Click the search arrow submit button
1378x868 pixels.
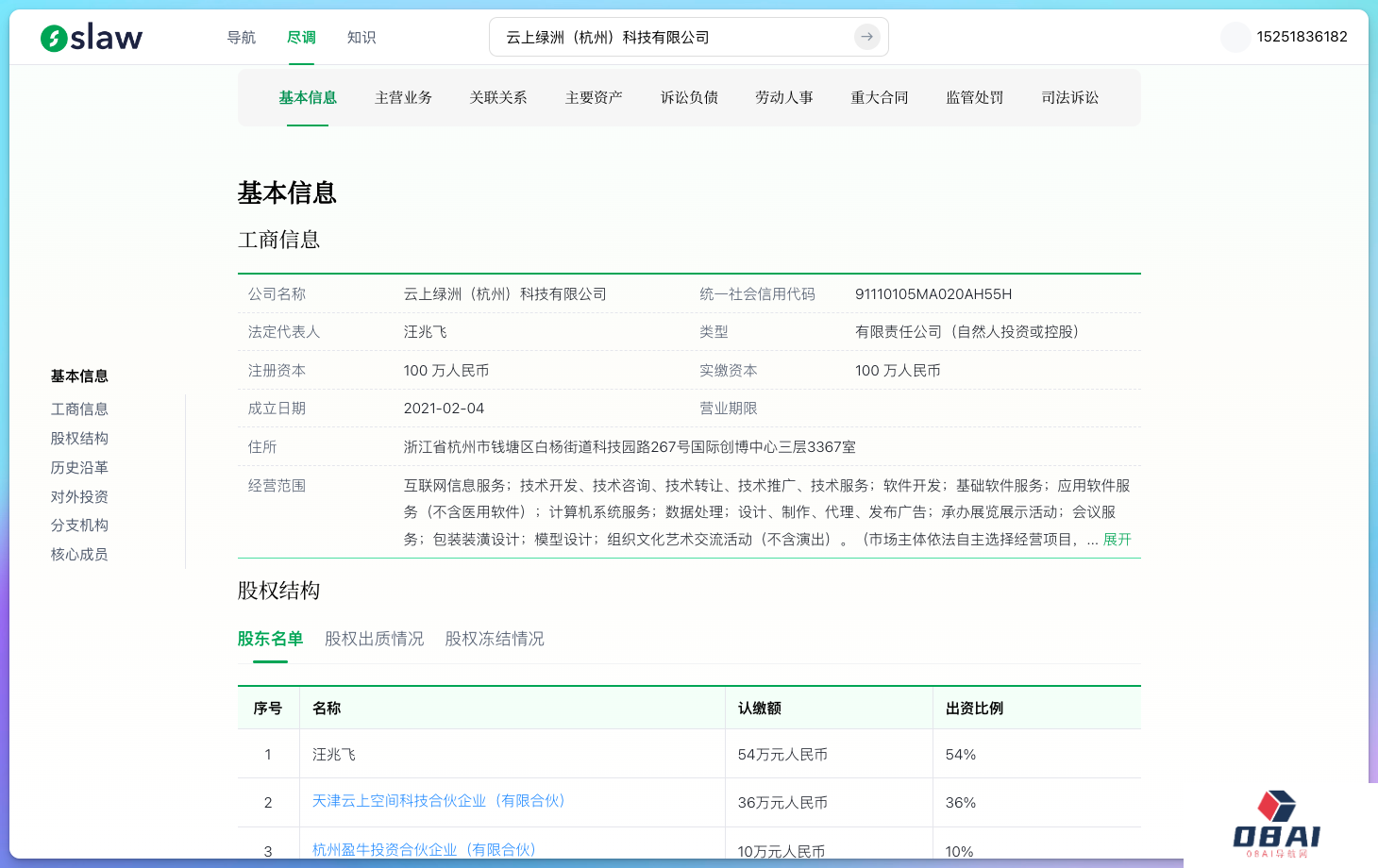pyautogui.click(x=866, y=37)
